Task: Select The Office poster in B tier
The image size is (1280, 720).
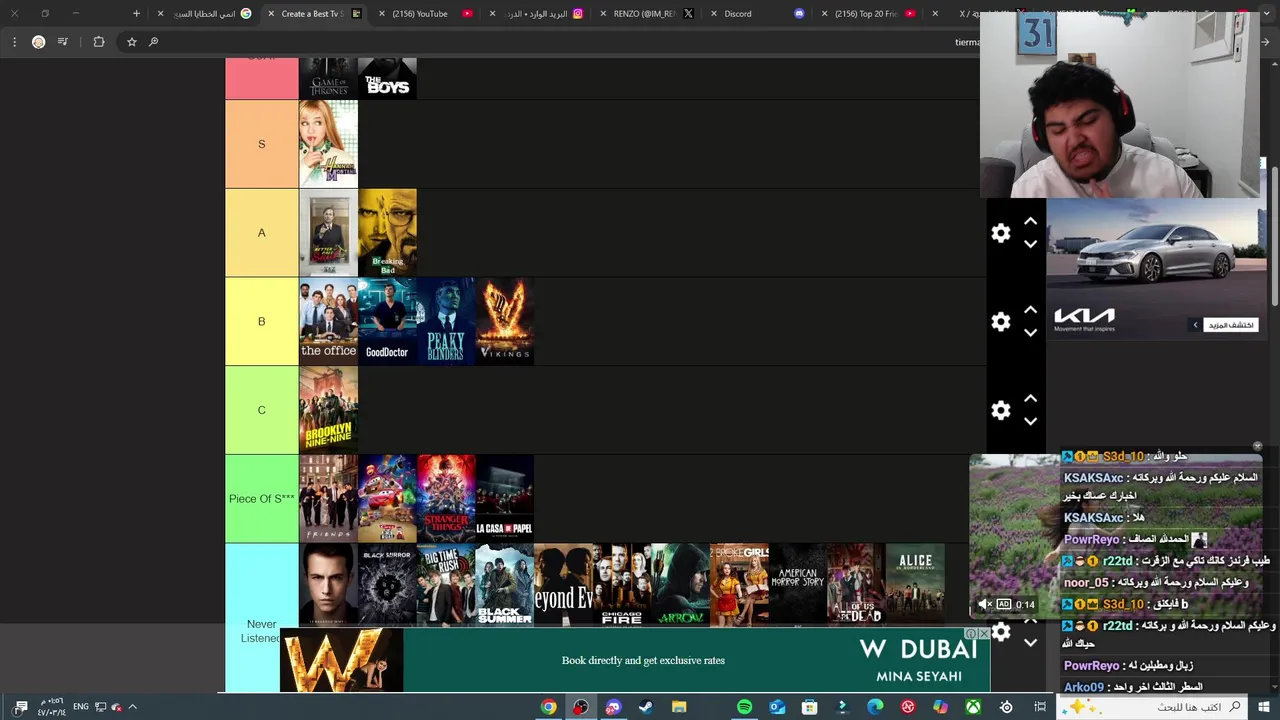Action: tap(328, 321)
